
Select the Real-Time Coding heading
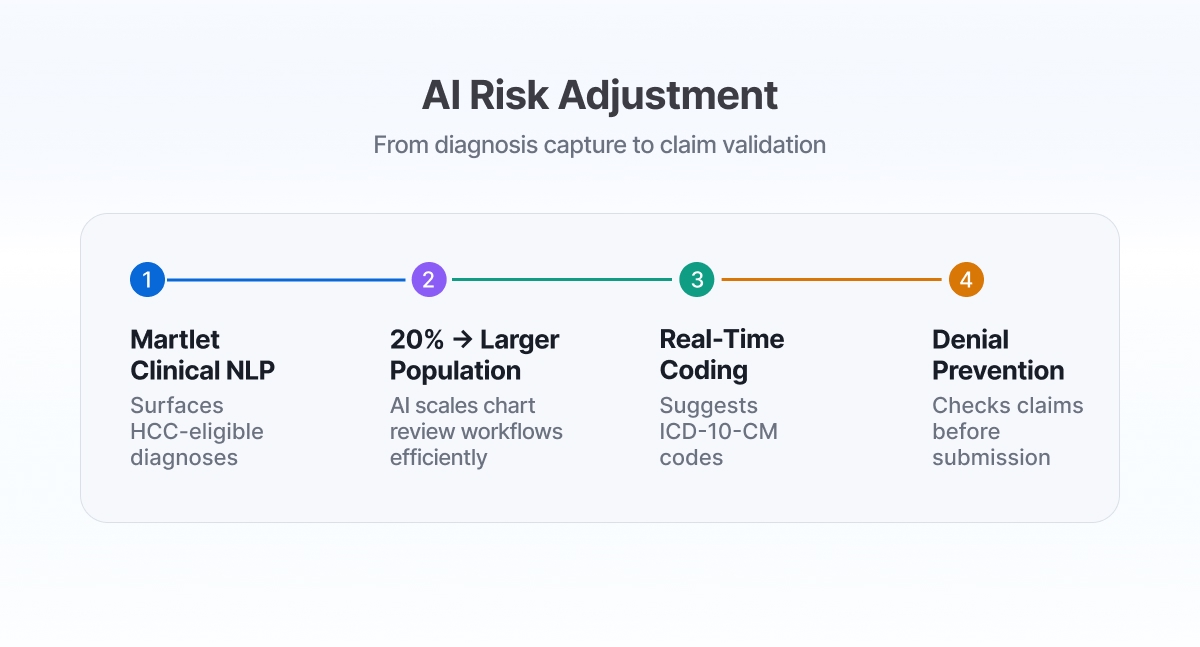pyautogui.click(x=722, y=355)
